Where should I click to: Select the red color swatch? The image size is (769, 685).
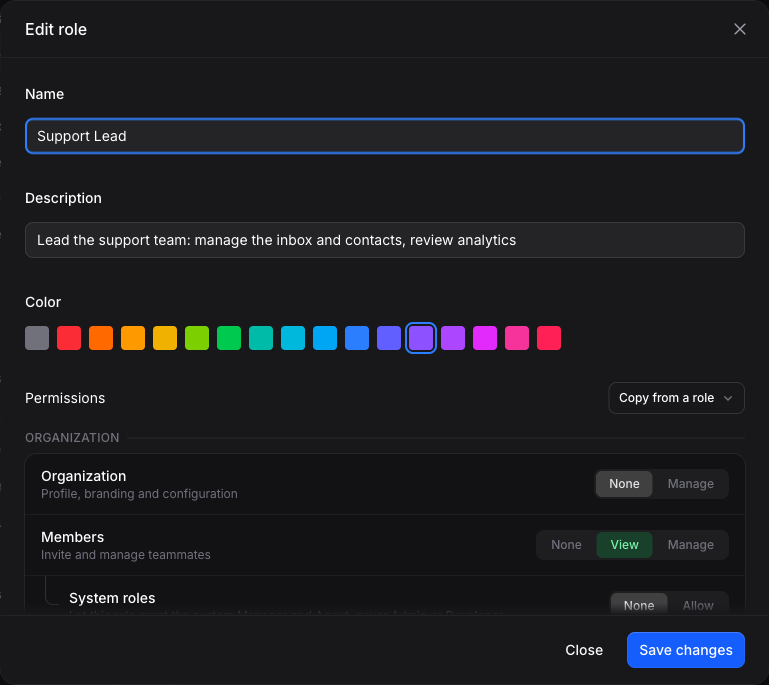click(69, 338)
